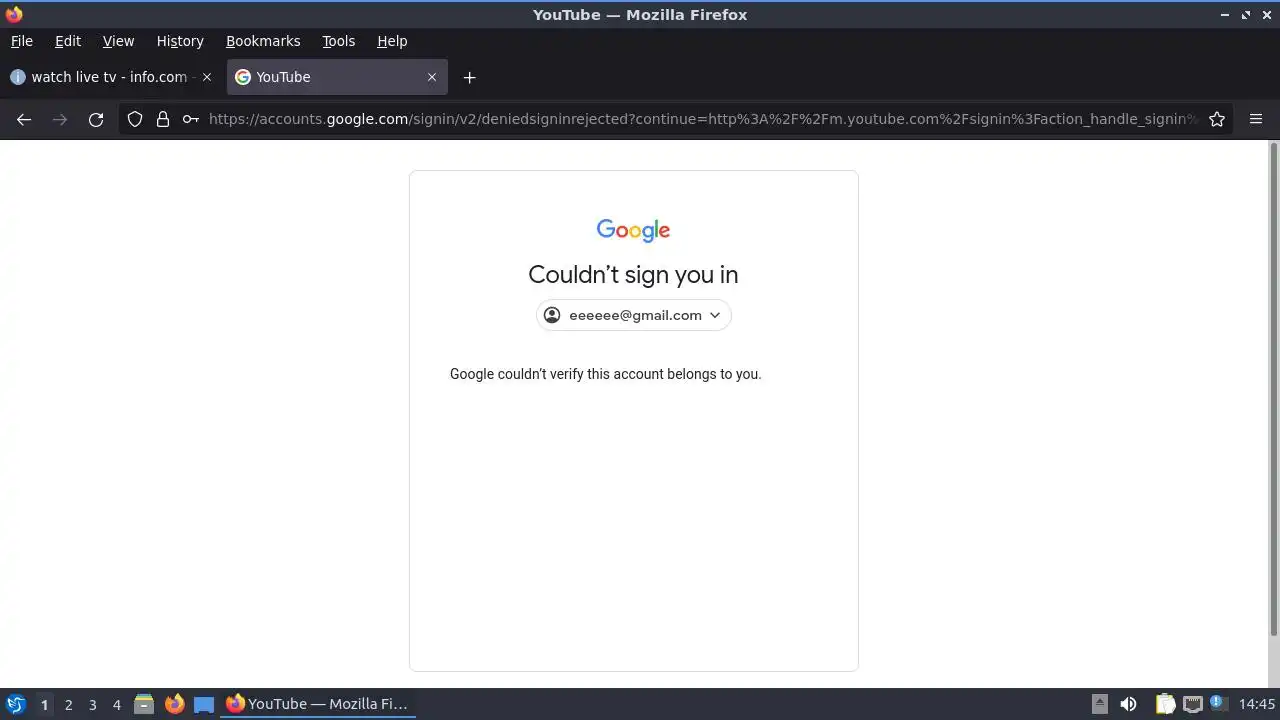Screen dimensions: 1280x720
Task: Close the YouTube tab
Action: pyautogui.click(x=432, y=77)
